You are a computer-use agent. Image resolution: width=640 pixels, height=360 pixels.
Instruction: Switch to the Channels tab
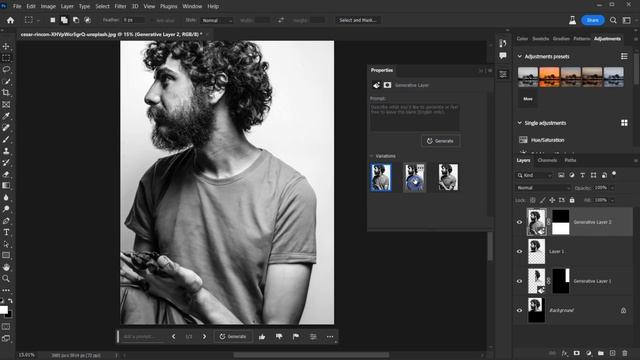click(x=547, y=160)
